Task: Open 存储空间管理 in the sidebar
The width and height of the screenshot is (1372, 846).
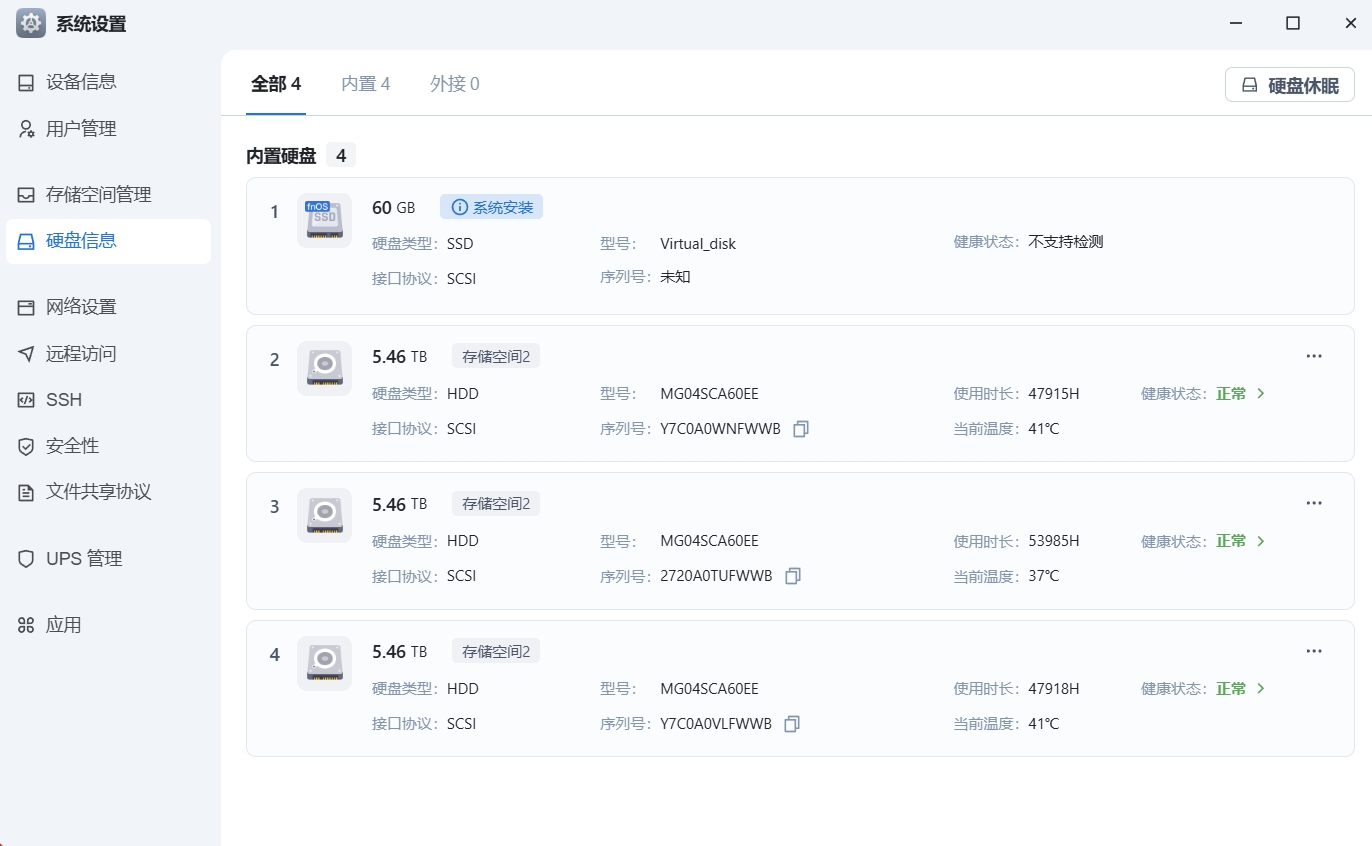Action: (108, 194)
